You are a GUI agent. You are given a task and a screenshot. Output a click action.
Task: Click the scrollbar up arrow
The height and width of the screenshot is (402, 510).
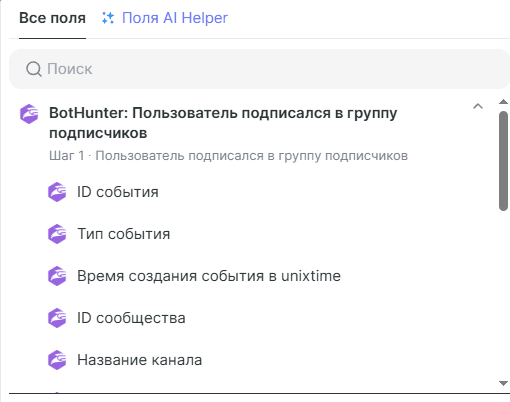point(503,102)
